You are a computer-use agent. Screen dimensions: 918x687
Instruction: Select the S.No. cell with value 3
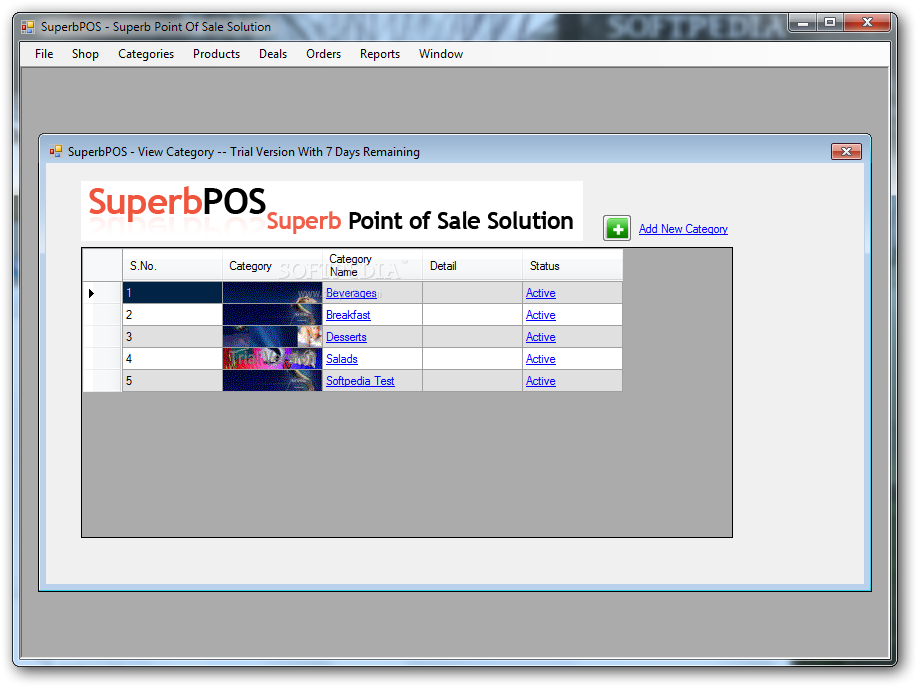(x=172, y=337)
